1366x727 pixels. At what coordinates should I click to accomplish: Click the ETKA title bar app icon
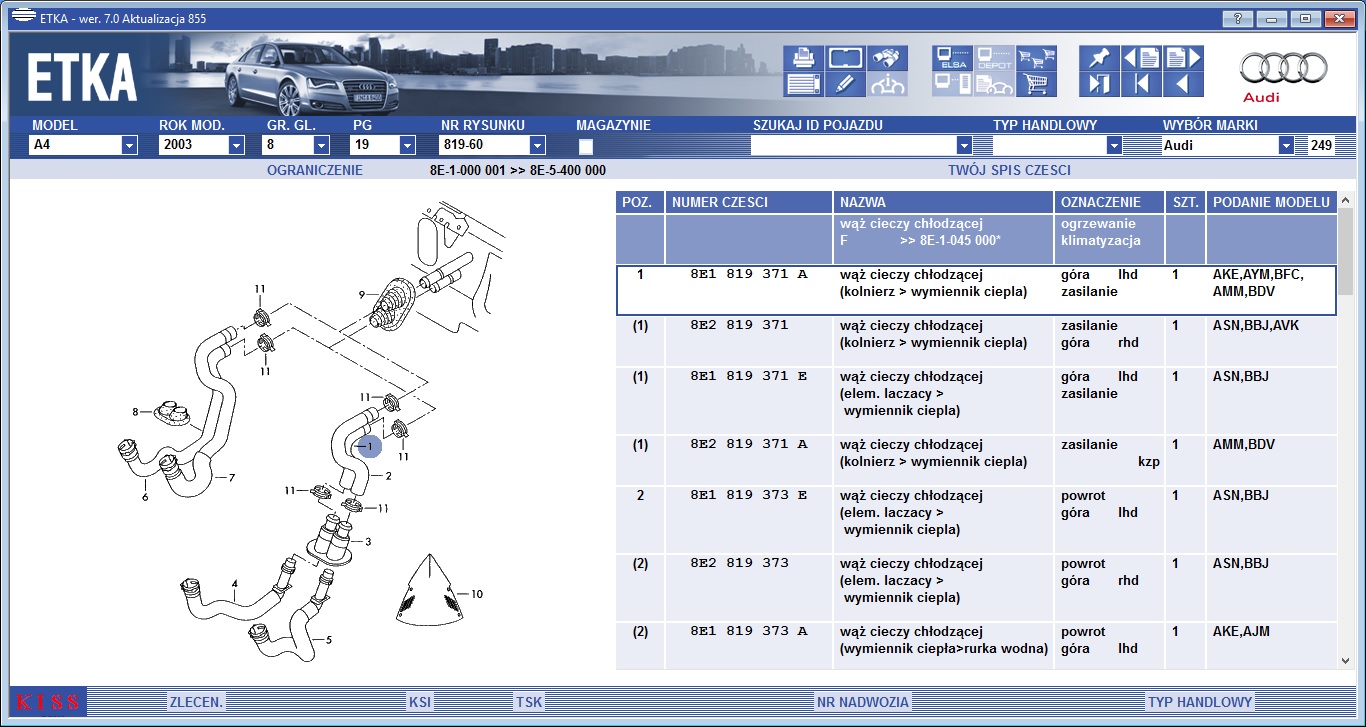point(22,18)
